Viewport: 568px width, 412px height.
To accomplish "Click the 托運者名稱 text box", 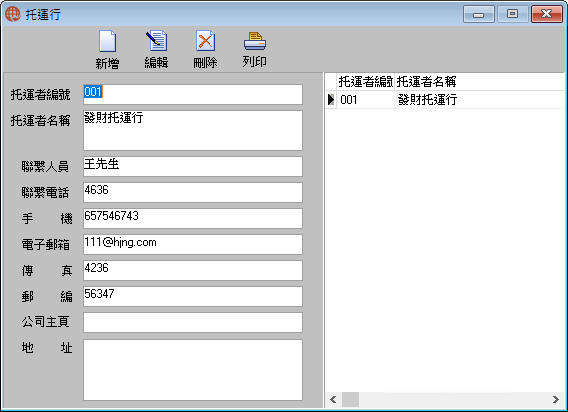I will (193, 130).
